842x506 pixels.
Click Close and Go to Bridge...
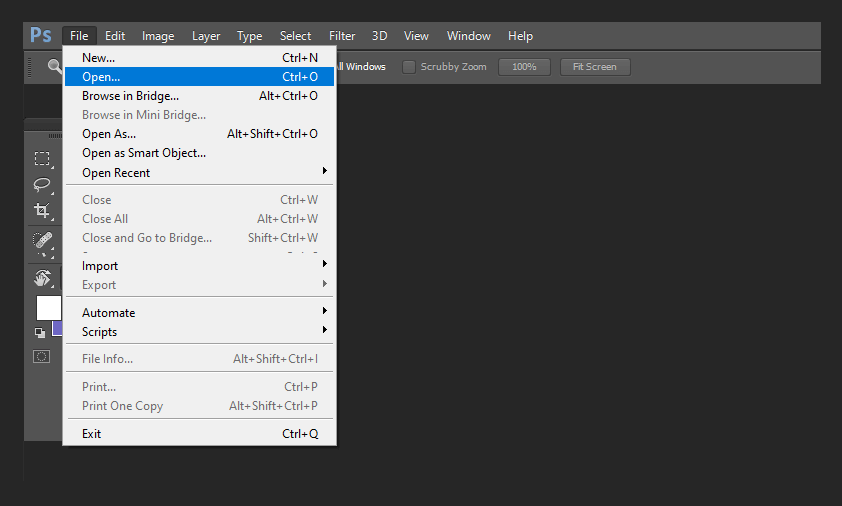(x=199, y=238)
